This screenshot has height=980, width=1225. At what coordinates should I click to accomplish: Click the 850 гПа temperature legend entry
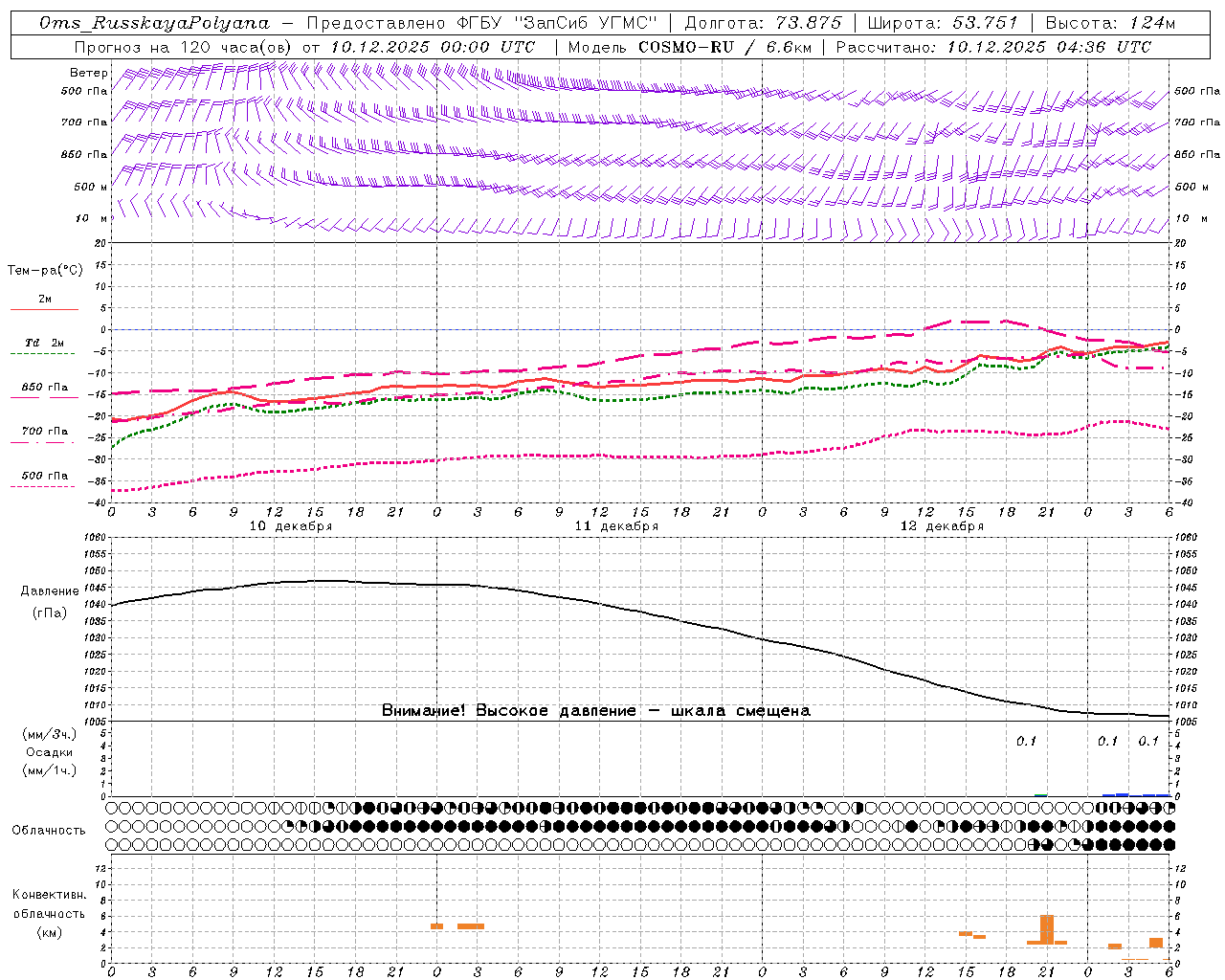click(x=45, y=388)
